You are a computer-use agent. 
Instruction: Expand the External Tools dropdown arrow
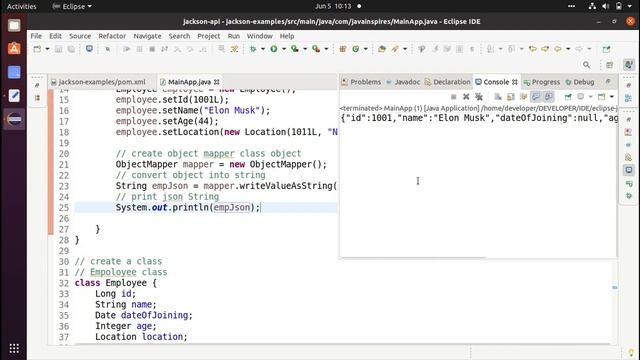326,49
